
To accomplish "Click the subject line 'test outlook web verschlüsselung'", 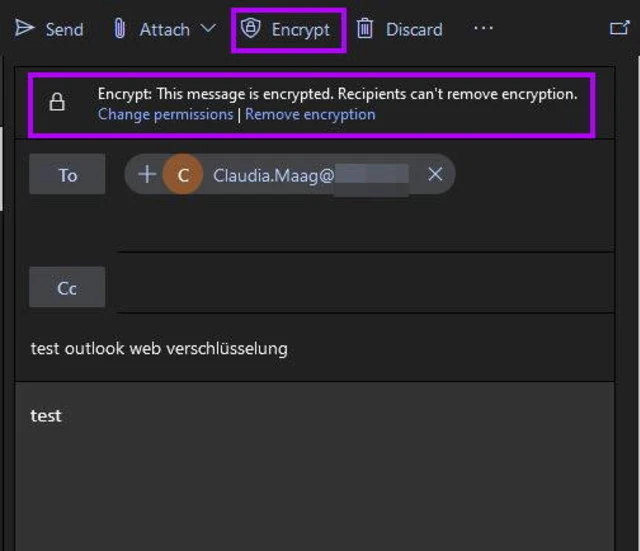I will (x=159, y=348).
